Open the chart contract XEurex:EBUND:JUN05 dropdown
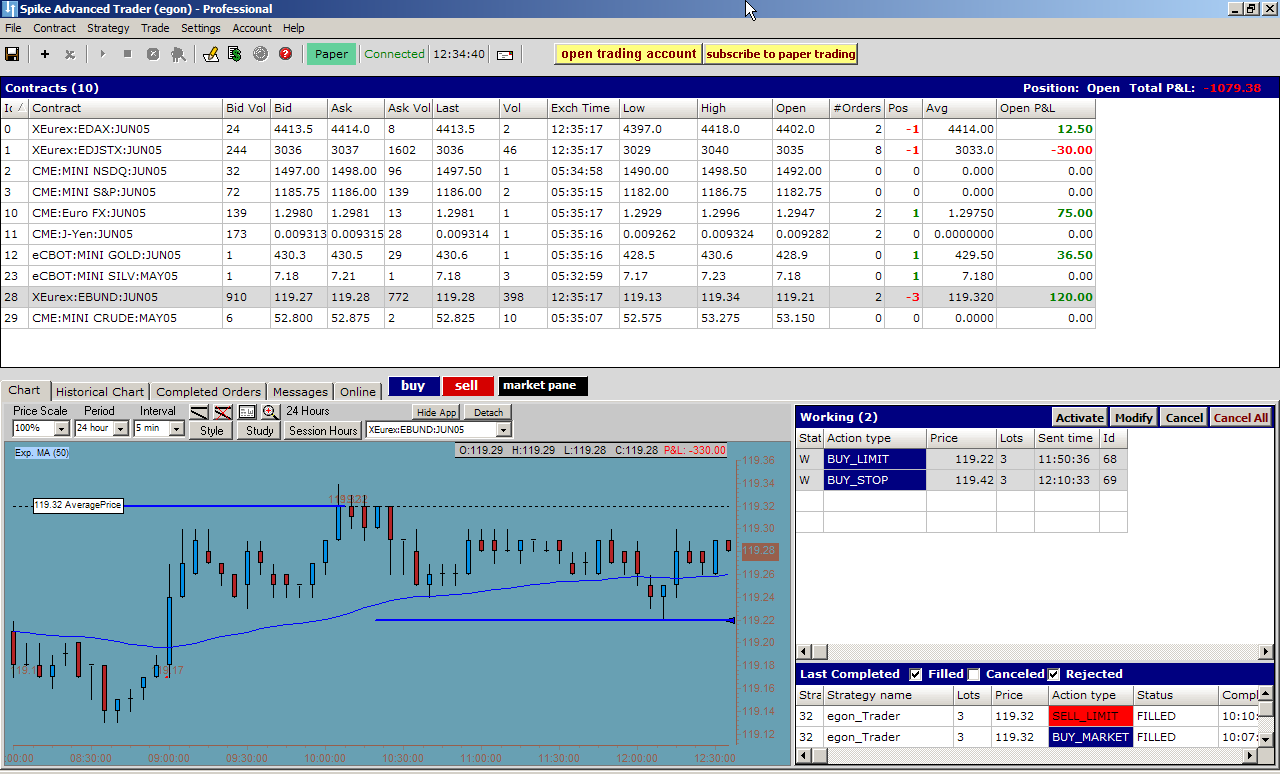This screenshot has width=1280, height=774. (503, 430)
